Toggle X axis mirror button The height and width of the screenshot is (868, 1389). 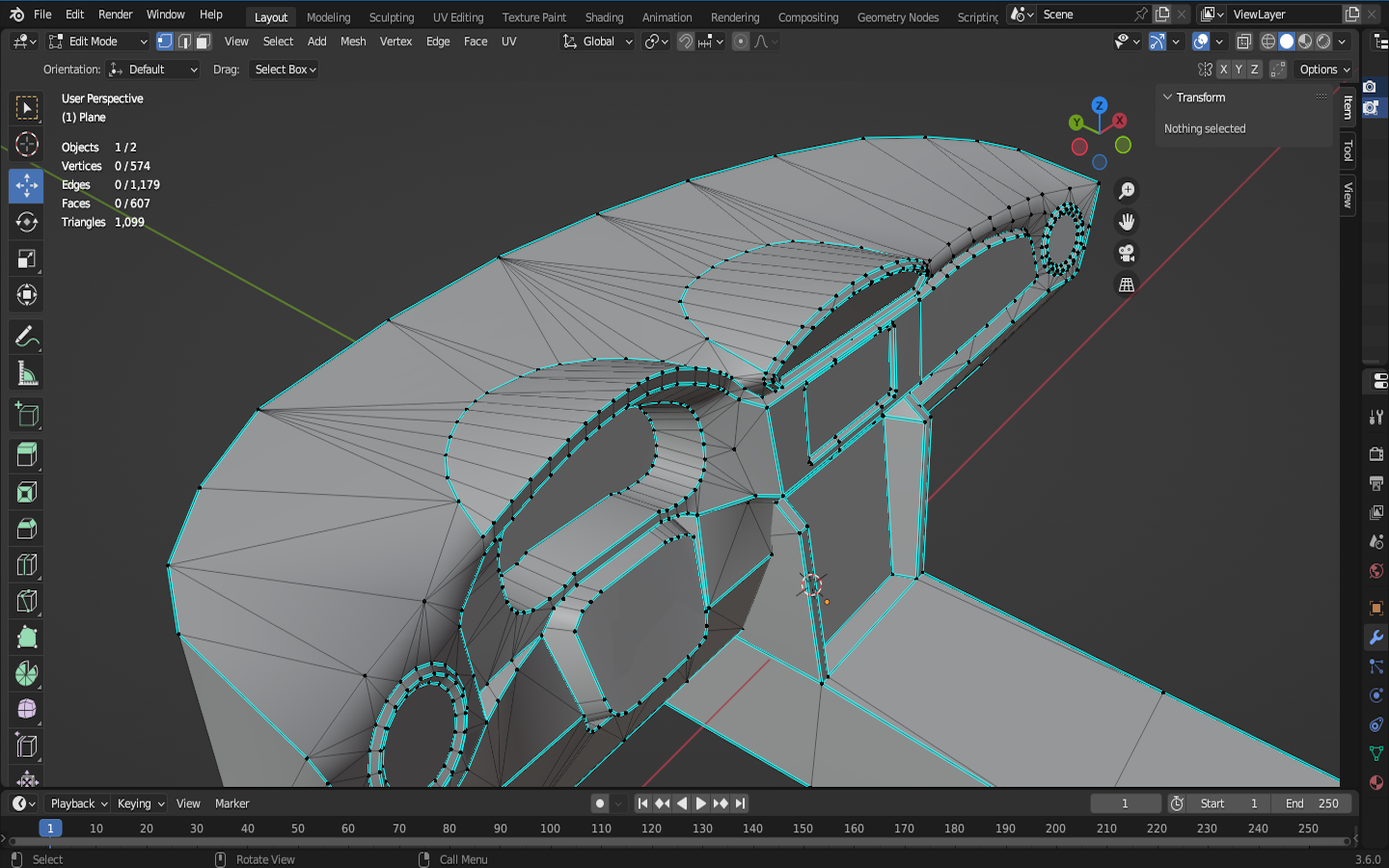(x=1223, y=69)
